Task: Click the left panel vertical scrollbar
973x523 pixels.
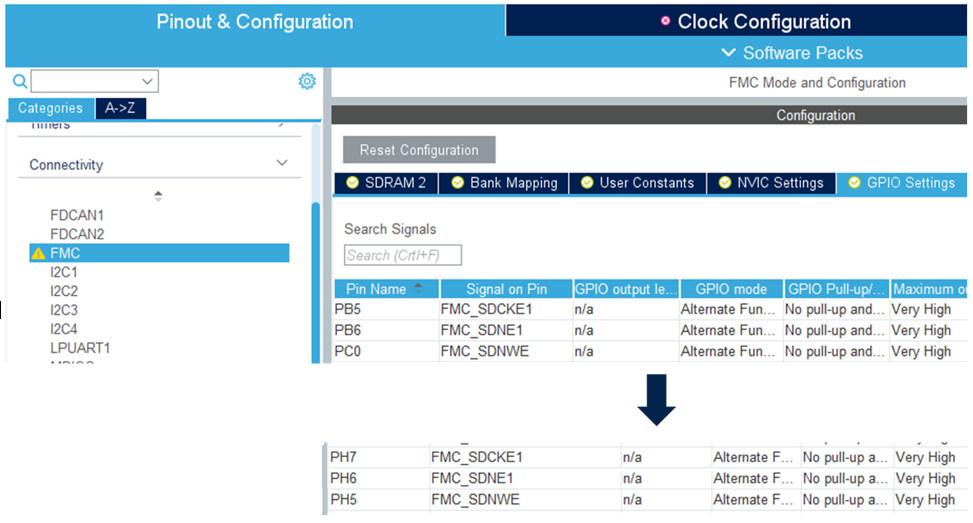Action: click(316, 280)
